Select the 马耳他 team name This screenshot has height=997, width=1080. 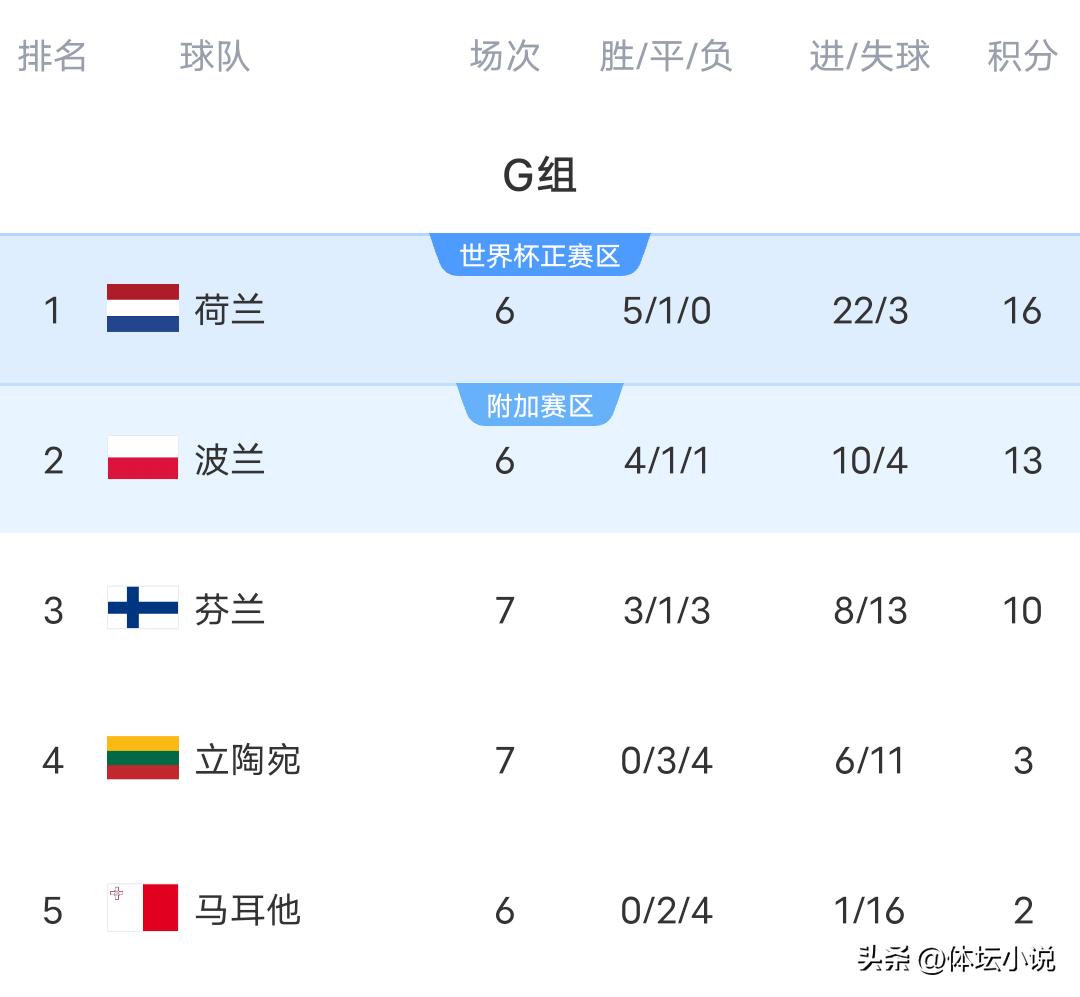coord(247,910)
